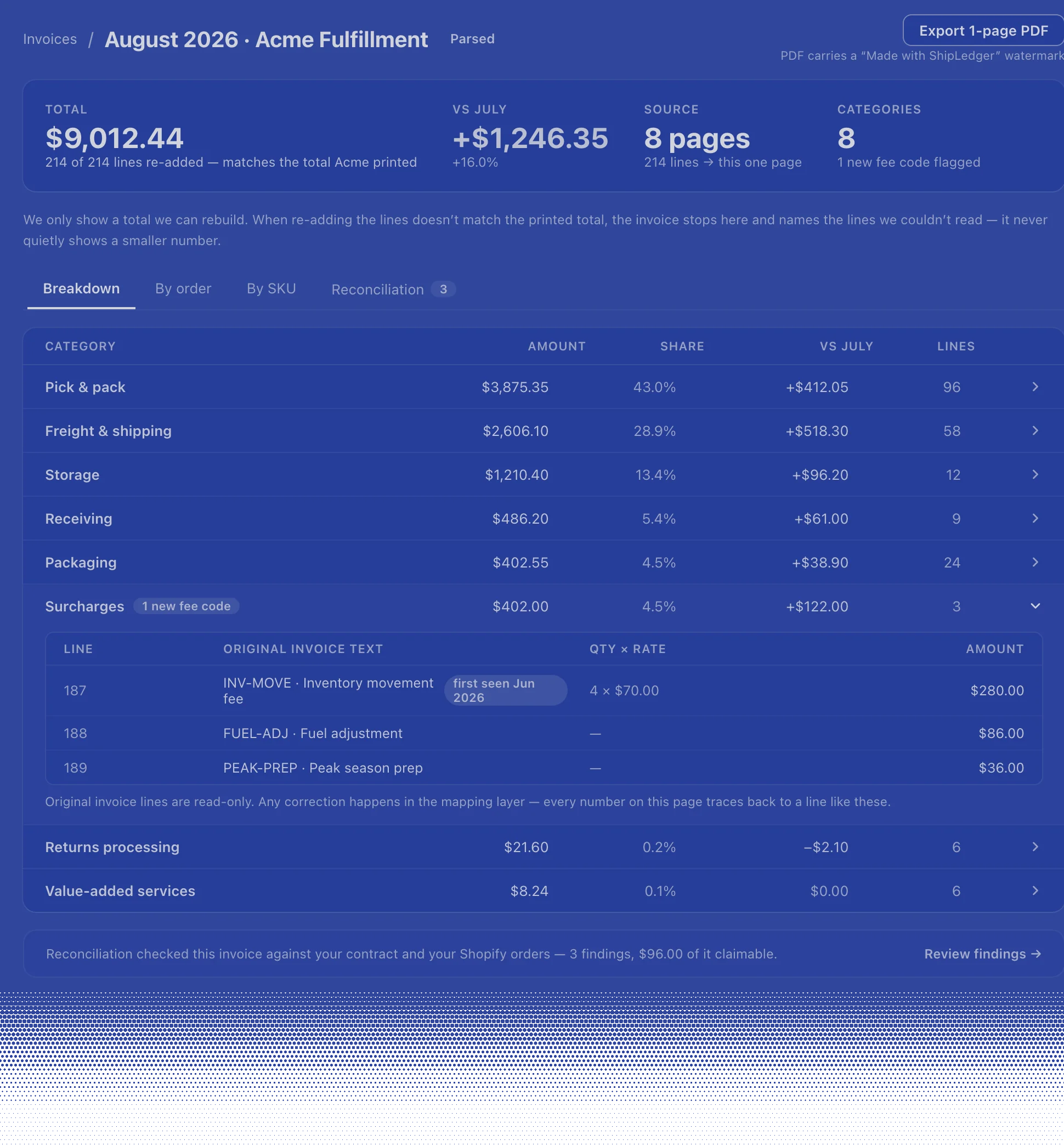Viewport: 1064px width, 1146px height.
Task: Click the '4 × $70.00' quantity rate
Action: tap(624, 690)
